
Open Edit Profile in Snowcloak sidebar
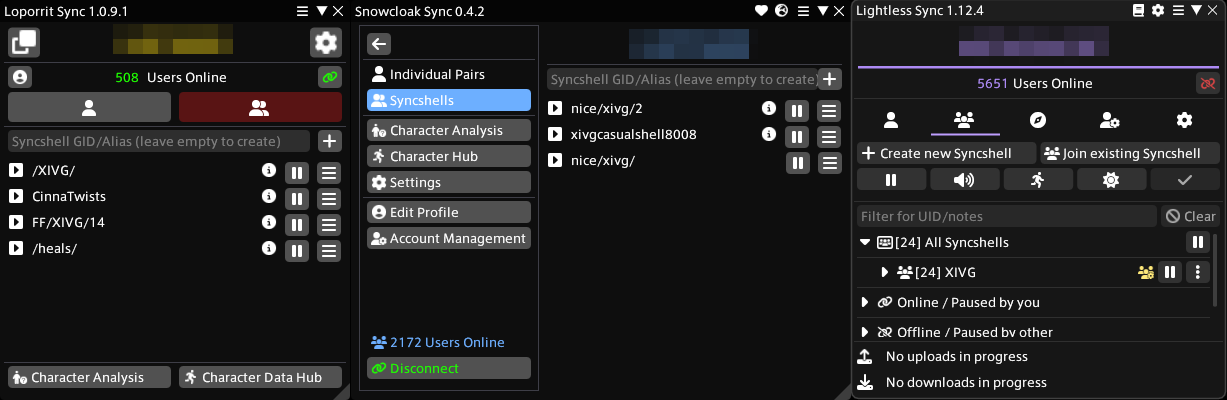pos(449,212)
